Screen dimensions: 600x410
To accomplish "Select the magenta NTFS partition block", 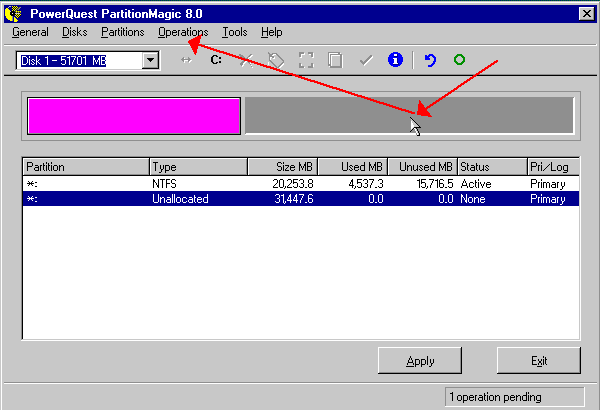I will tap(134, 116).
